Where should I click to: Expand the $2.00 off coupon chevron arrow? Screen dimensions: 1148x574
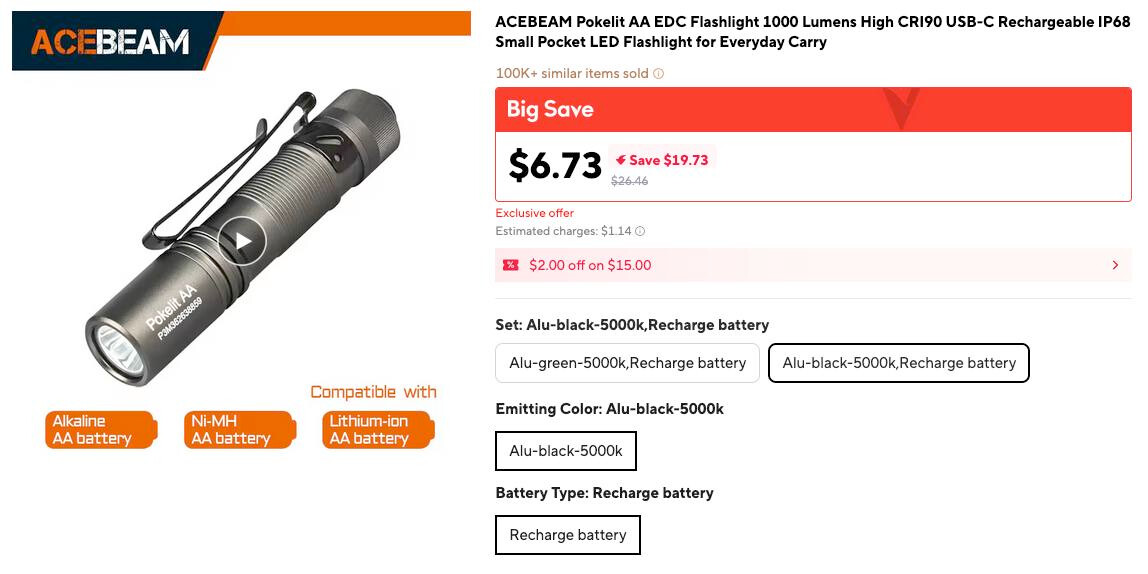(x=1115, y=265)
